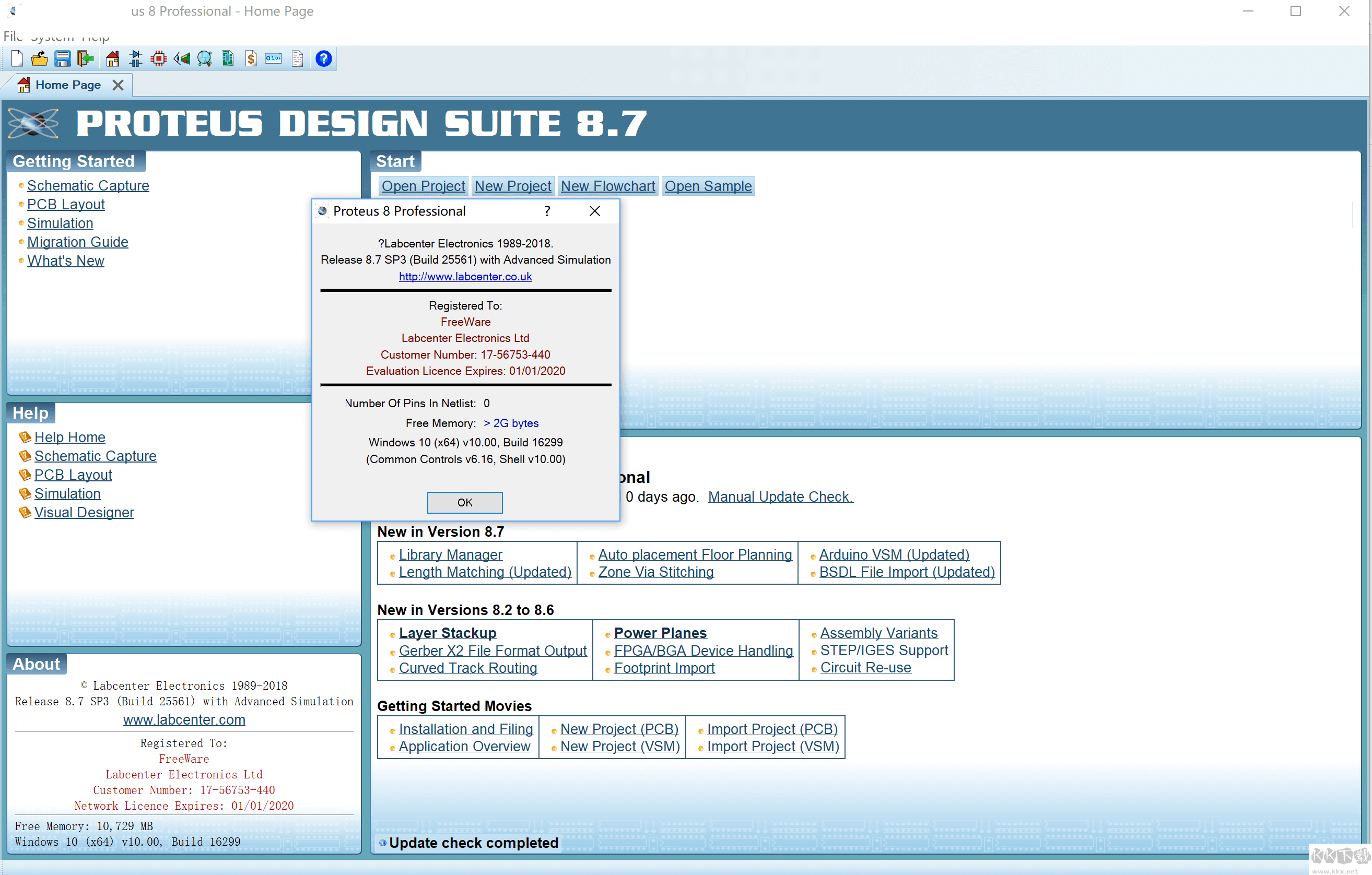
Task: Open Bill of Materials dollar icon
Action: coord(251,58)
